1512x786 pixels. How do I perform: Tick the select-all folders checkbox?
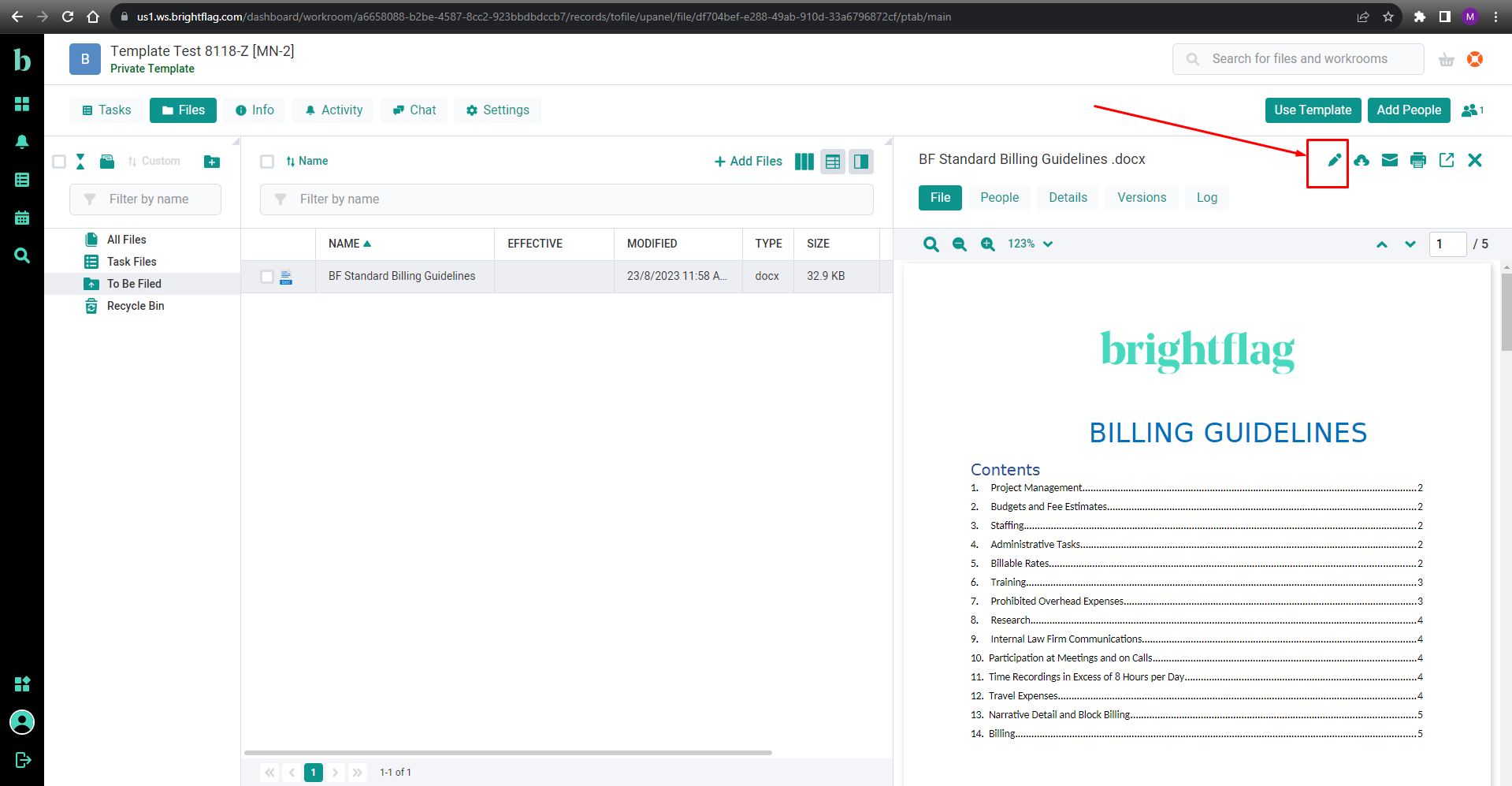(x=59, y=162)
